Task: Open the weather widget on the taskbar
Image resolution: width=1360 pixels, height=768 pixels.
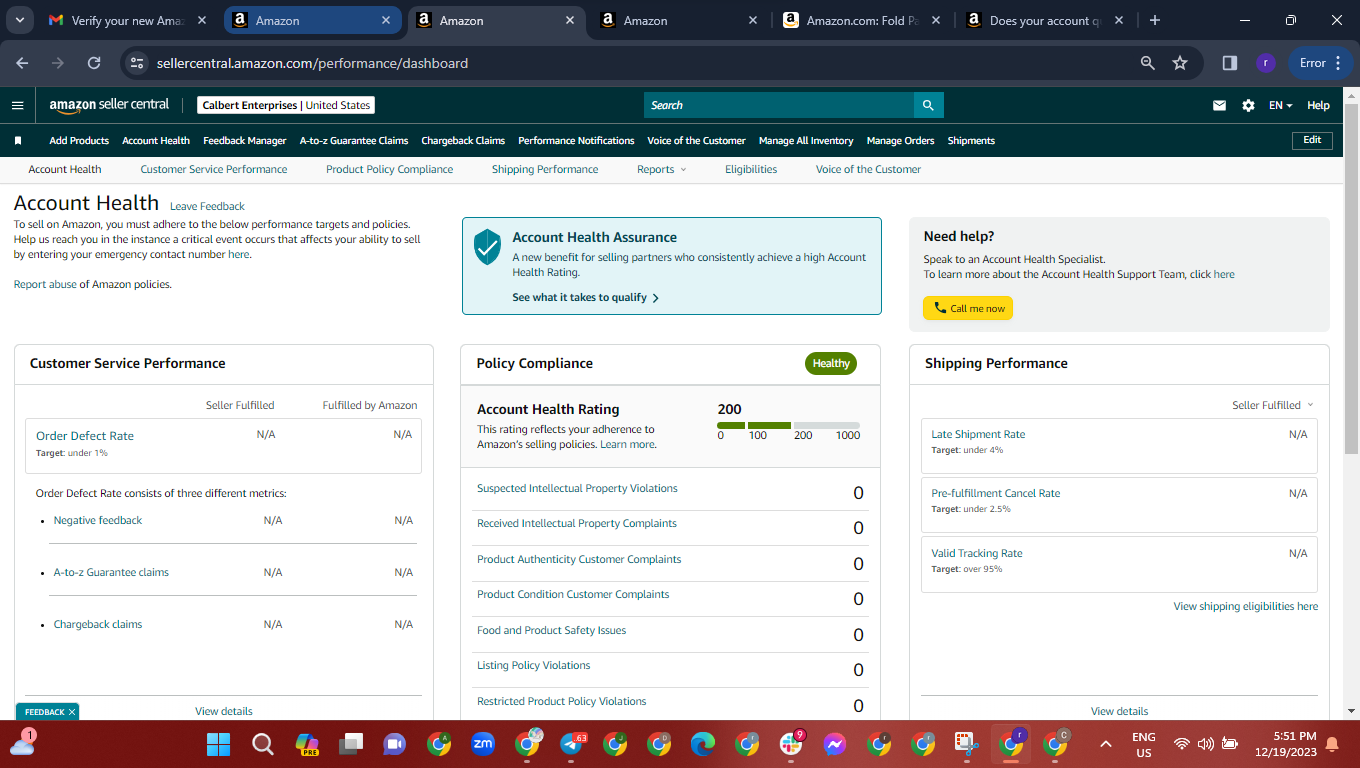Action: click(21, 742)
